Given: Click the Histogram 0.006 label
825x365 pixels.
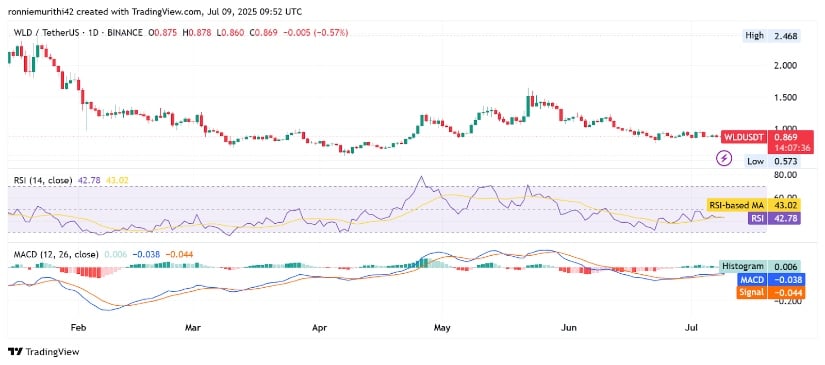Looking at the screenshot, I should (760, 266).
